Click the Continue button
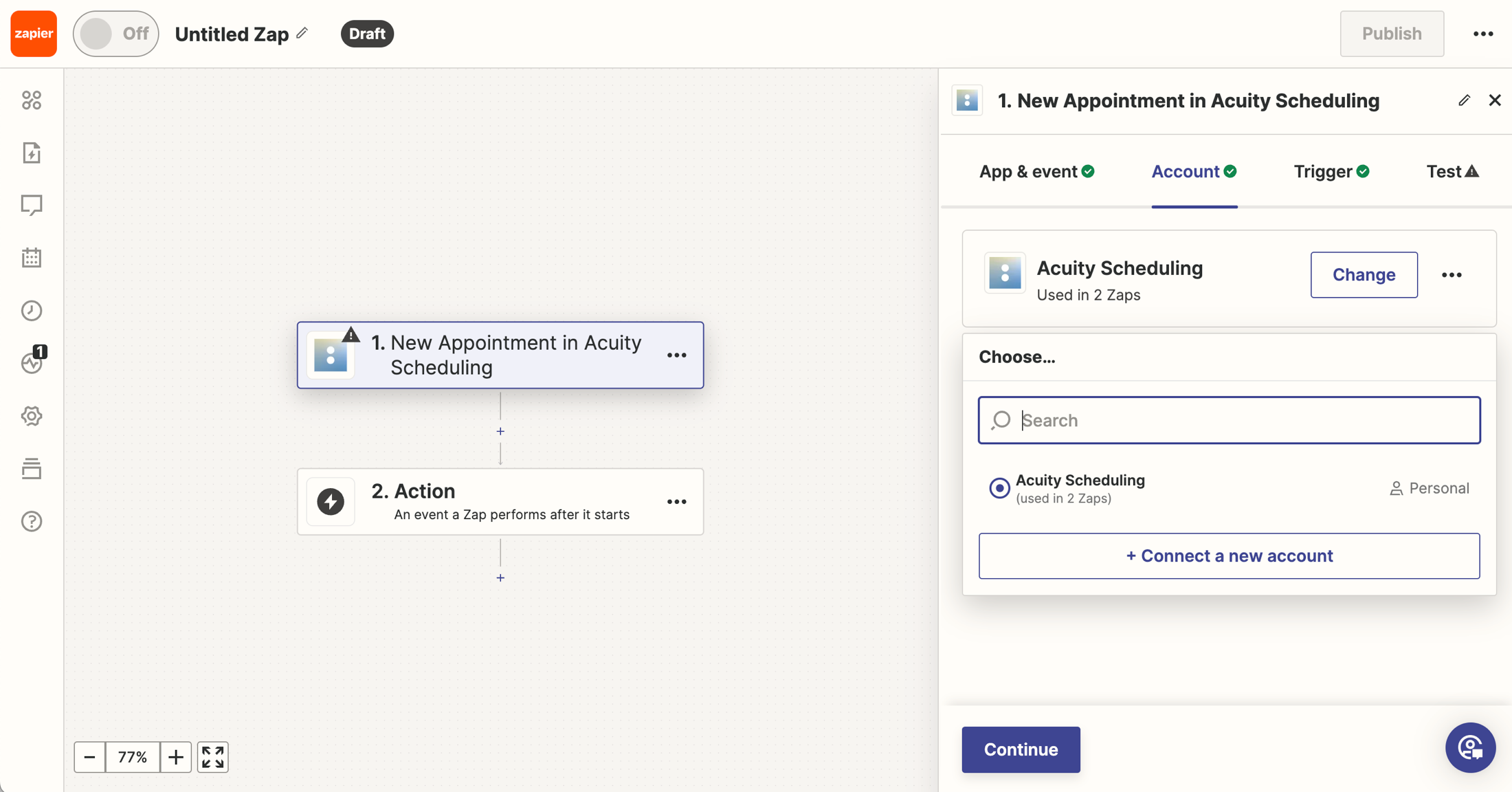 pyautogui.click(x=1021, y=749)
